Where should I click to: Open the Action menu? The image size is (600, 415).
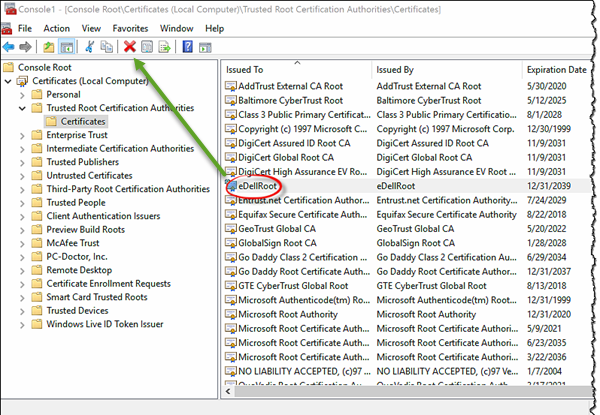[56, 29]
